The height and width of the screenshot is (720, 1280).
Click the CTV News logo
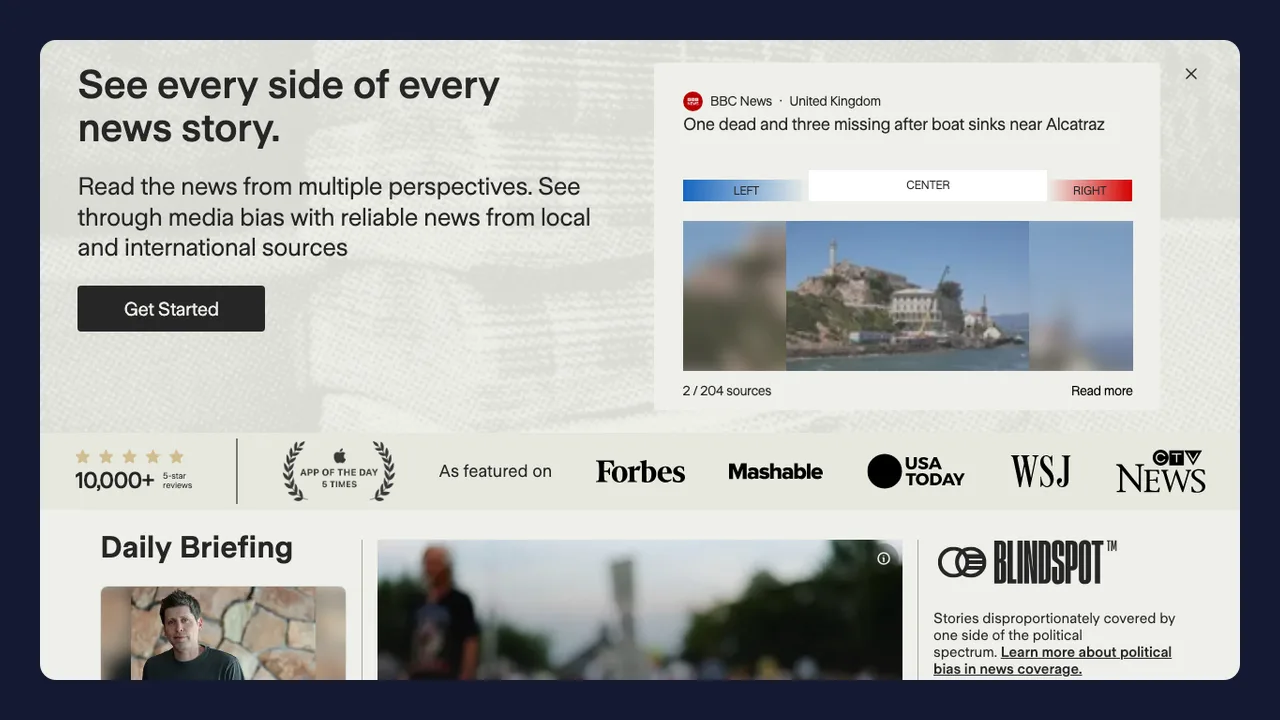[1161, 471]
